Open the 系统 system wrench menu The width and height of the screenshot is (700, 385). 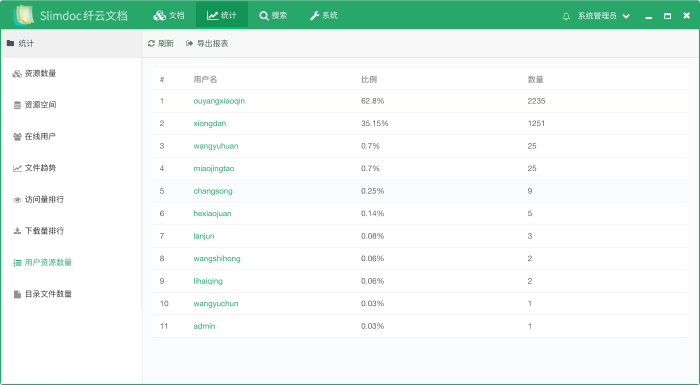pos(324,15)
